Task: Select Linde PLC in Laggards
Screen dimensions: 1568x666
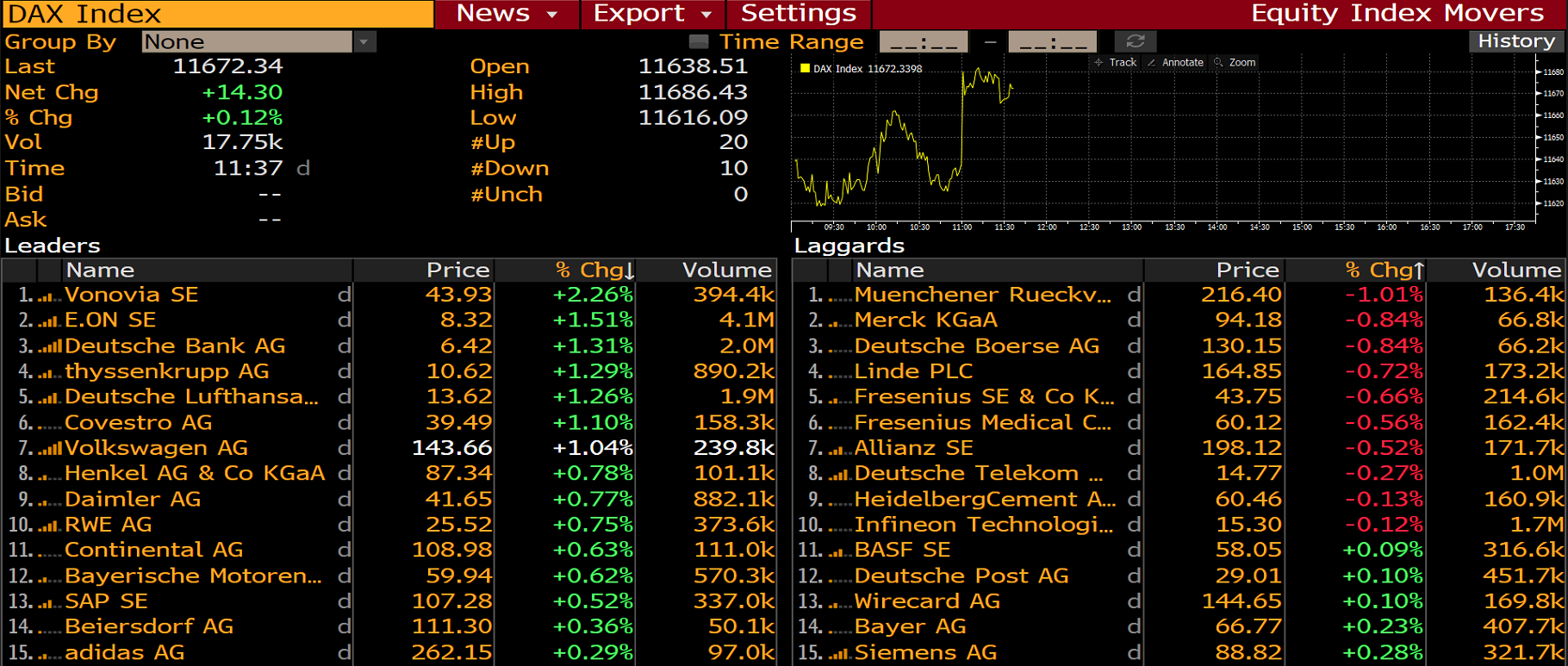Action: click(1179, 372)
